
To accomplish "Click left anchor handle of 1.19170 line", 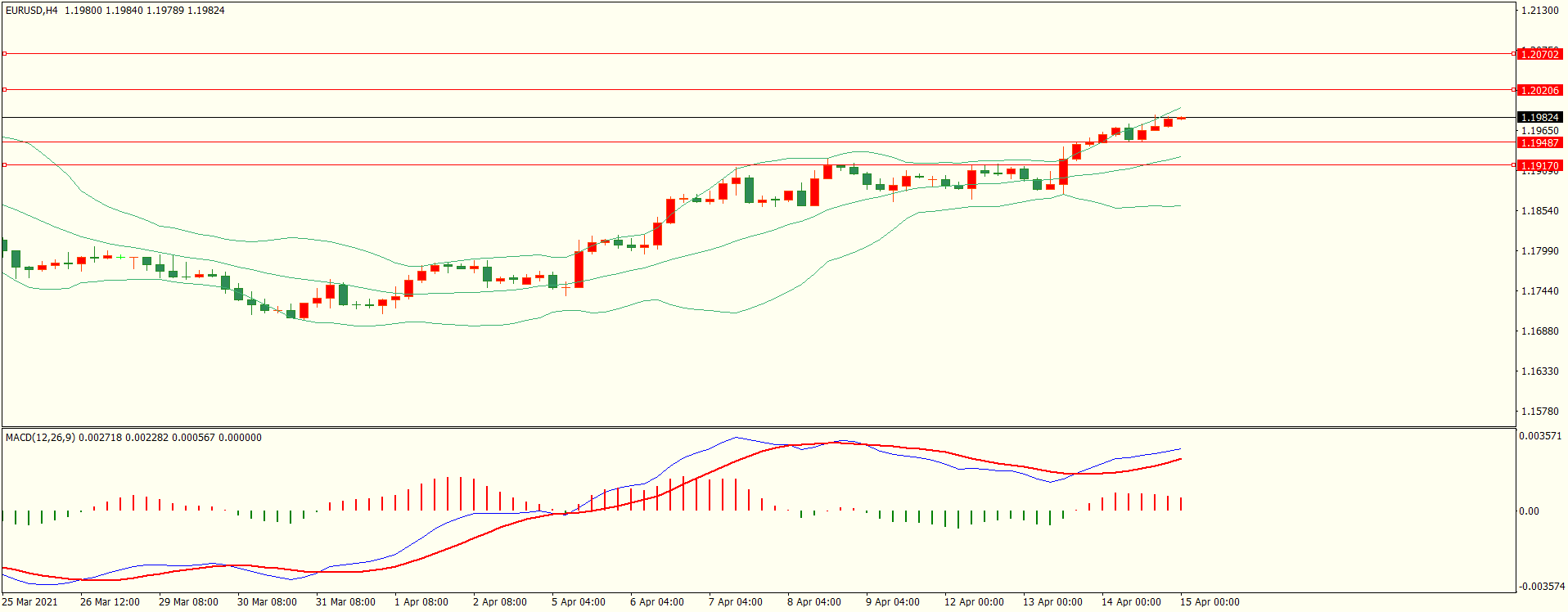I will coord(4,165).
